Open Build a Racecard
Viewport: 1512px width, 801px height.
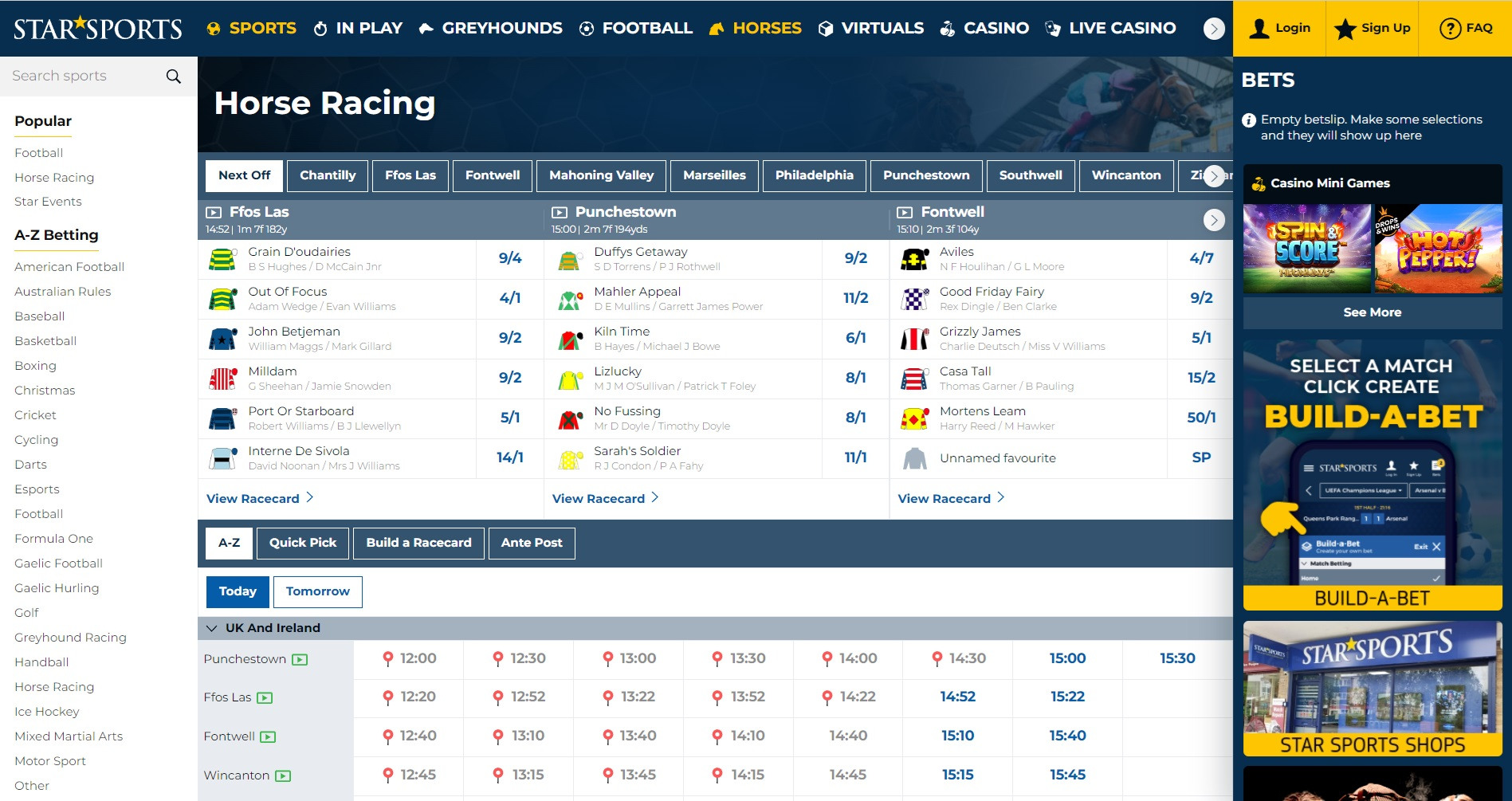pyautogui.click(x=418, y=543)
